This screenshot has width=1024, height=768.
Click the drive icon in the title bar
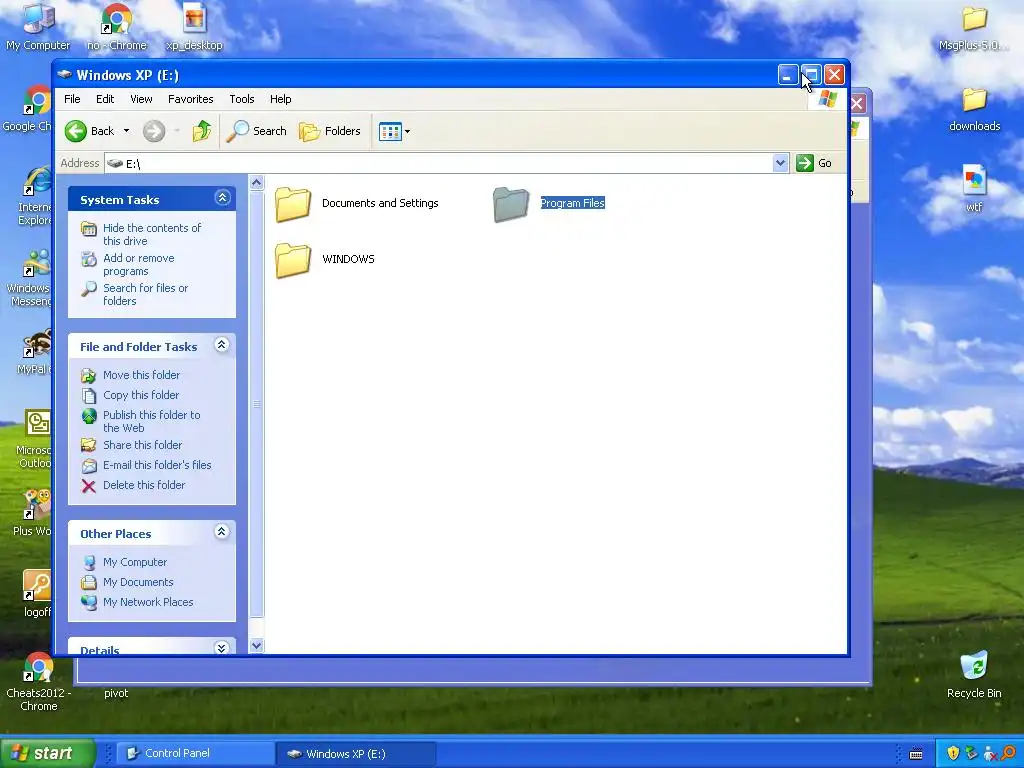click(65, 74)
